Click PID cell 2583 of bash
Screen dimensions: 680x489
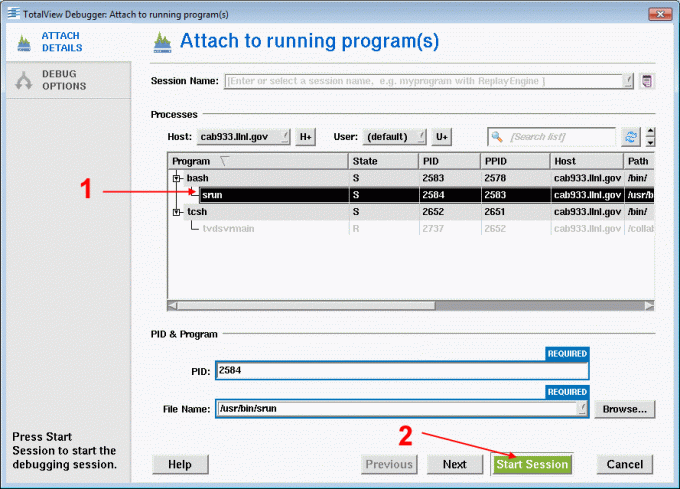point(433,178)
